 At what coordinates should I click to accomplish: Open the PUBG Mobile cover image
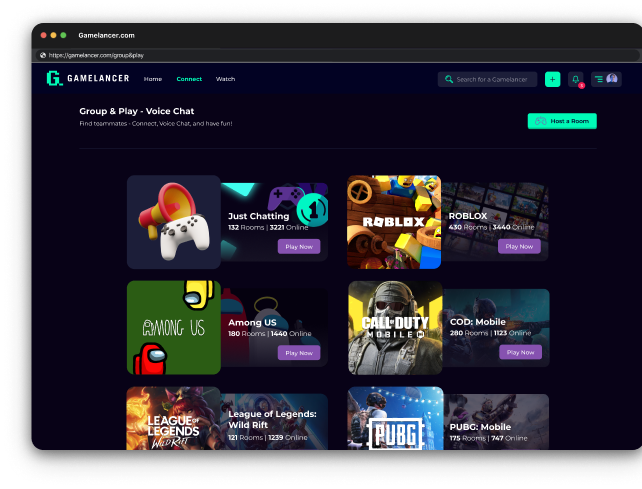point(394,420)
